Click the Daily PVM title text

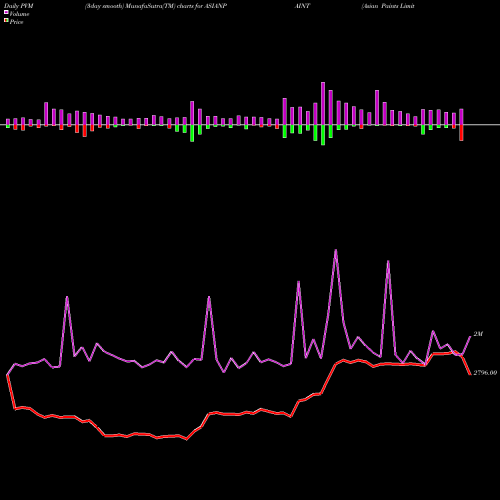[x=19, y=6]
